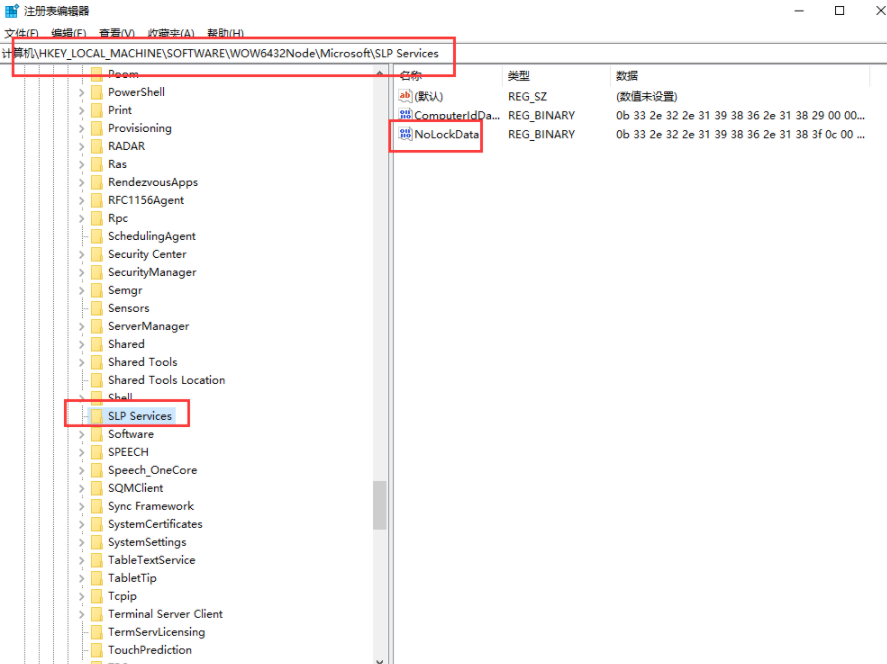Select the PowerShell folder icon

97,92
